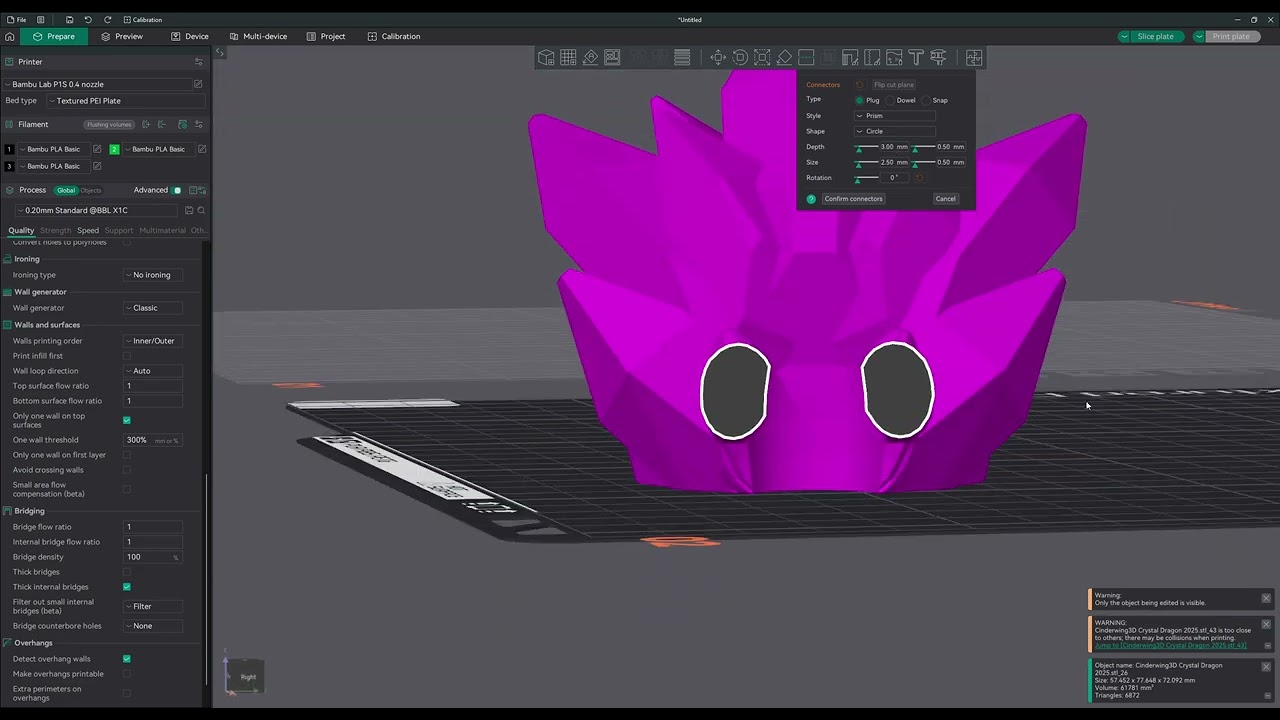Image resolution: width=1280 pixels, height=720 pixels.
Task: Select the Move tool
Action: click(x=718, y=57)
